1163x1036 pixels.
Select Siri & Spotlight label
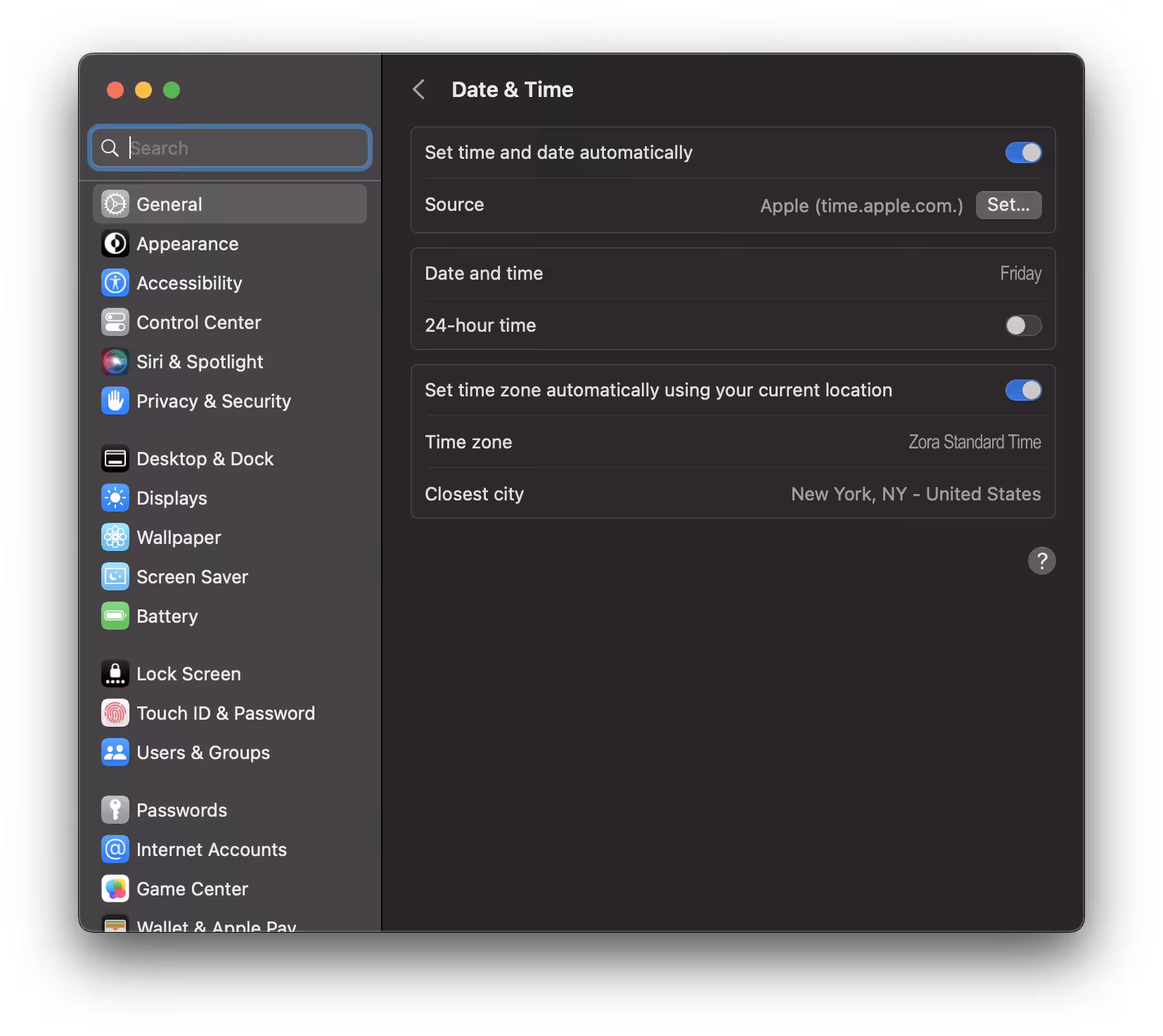point(200,362)
